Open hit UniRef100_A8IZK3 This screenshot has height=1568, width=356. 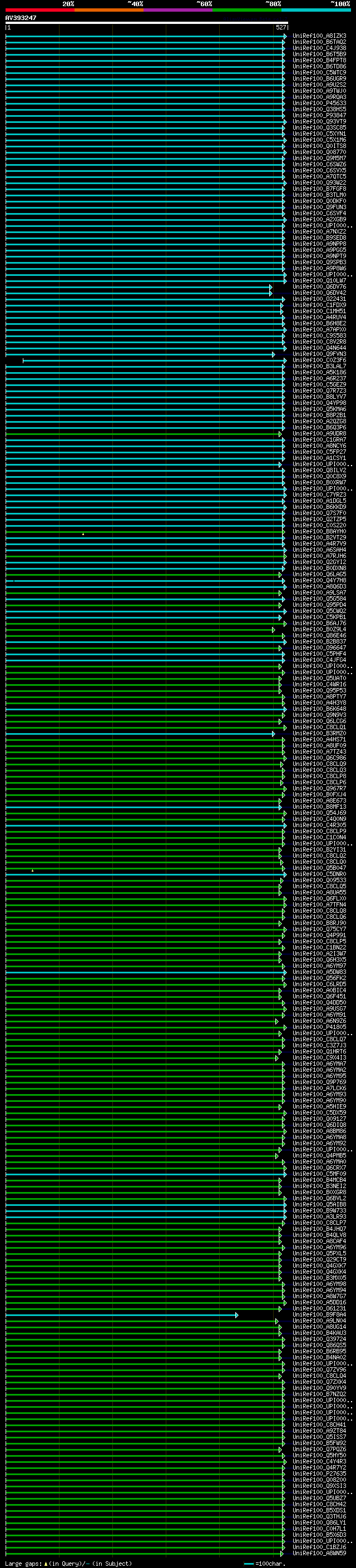click(x=319, y=36)
